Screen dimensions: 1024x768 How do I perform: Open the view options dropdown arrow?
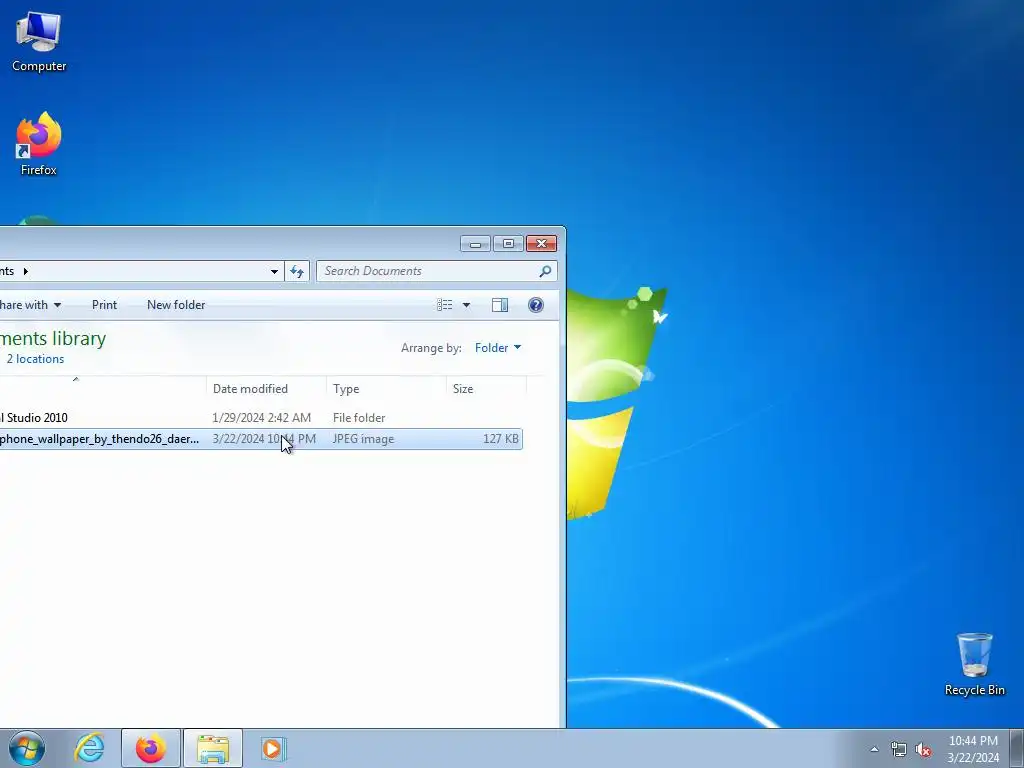click(466, 305)
